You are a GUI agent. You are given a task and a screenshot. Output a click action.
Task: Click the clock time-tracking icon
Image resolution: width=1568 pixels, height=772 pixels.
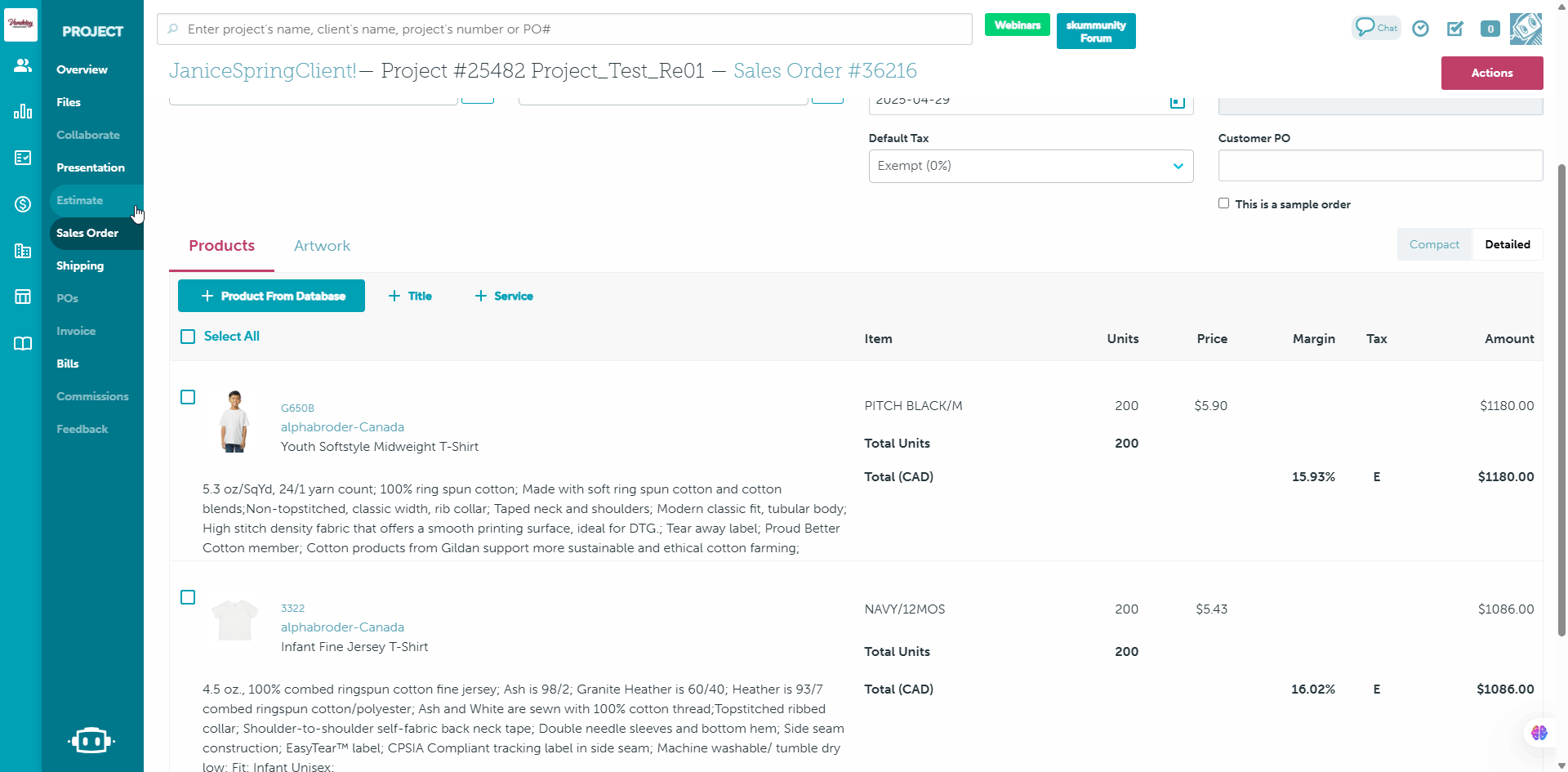click(x=1420, y=29)
